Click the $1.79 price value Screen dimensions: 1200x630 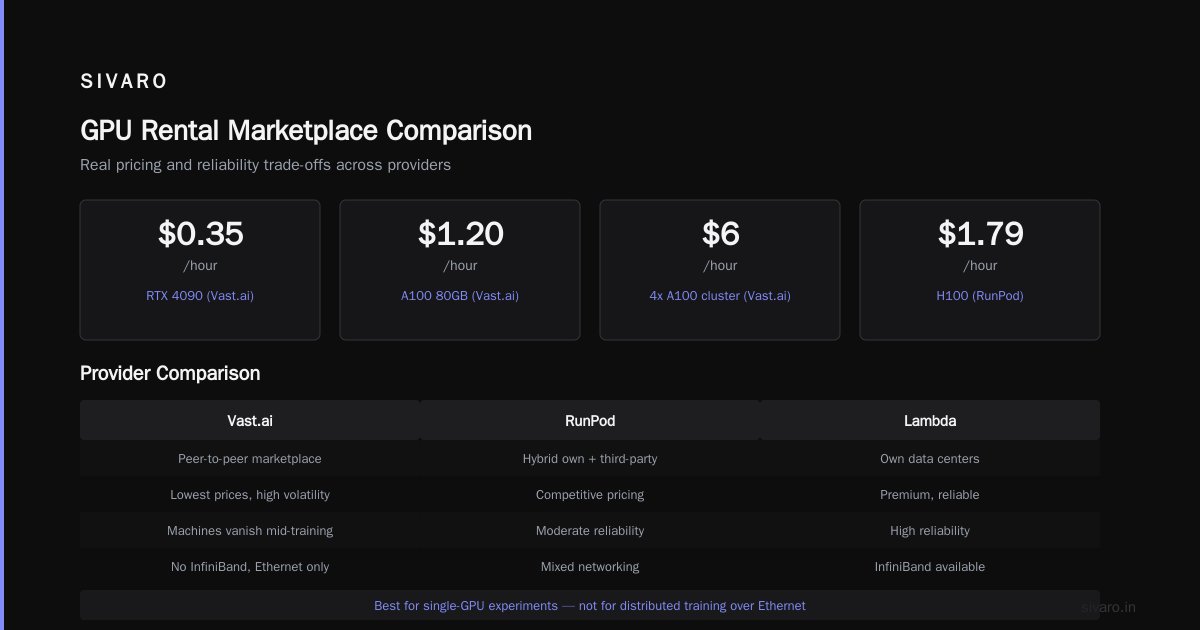pyautogui.click(x=980, y=234)
